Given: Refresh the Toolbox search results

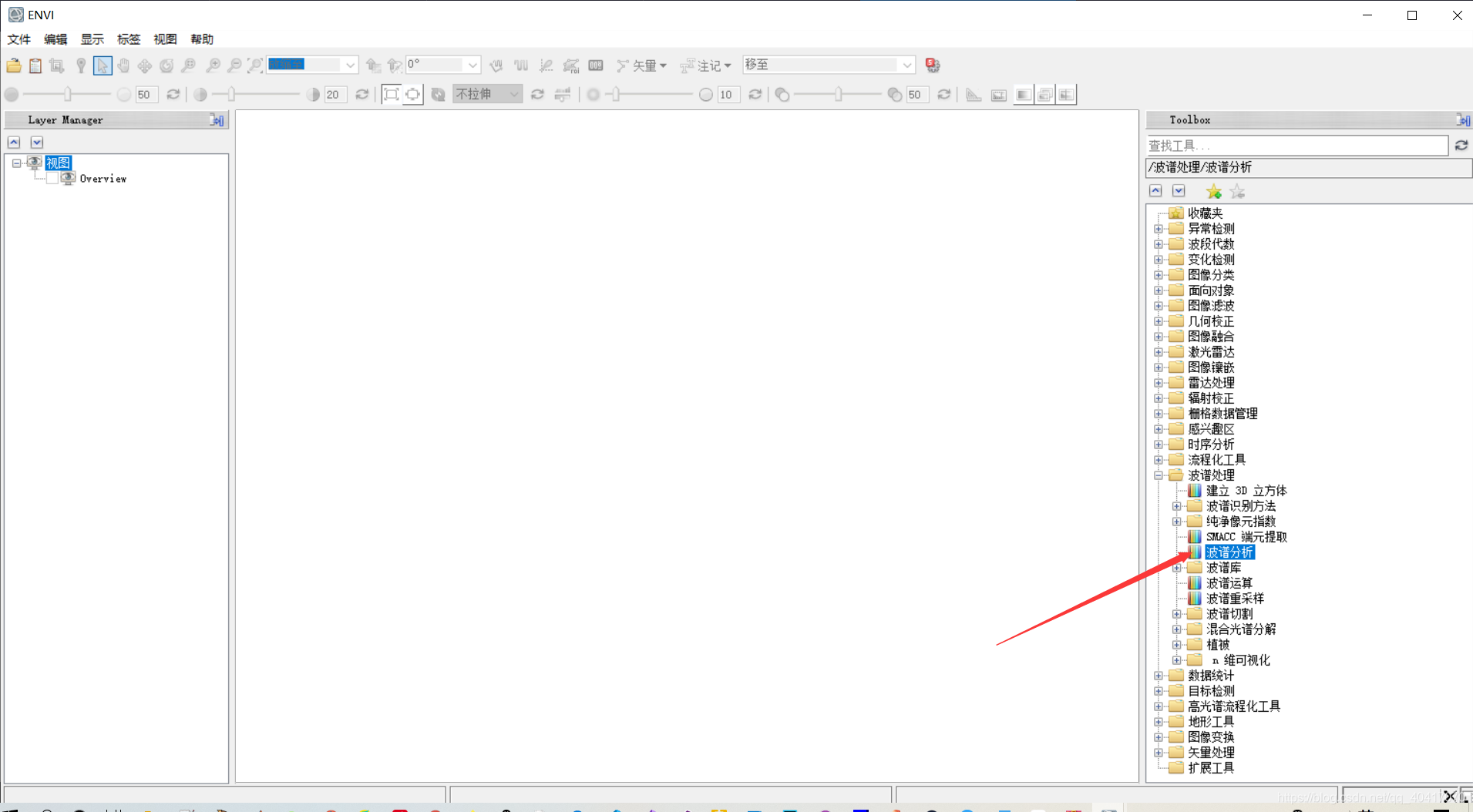Looking at the screenshot, I should tap(1461, 145).
